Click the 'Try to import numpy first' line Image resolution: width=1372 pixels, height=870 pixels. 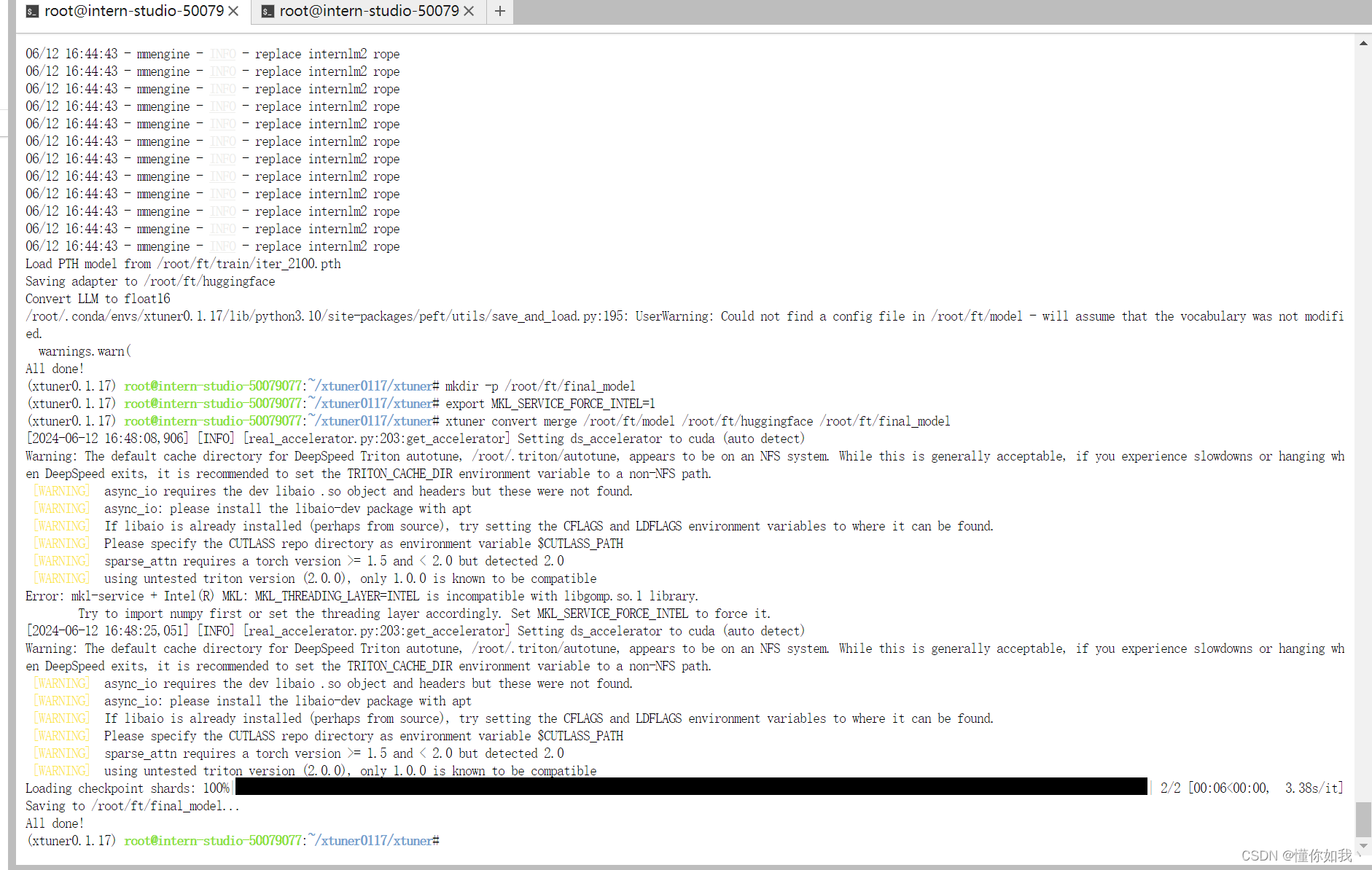424,614
